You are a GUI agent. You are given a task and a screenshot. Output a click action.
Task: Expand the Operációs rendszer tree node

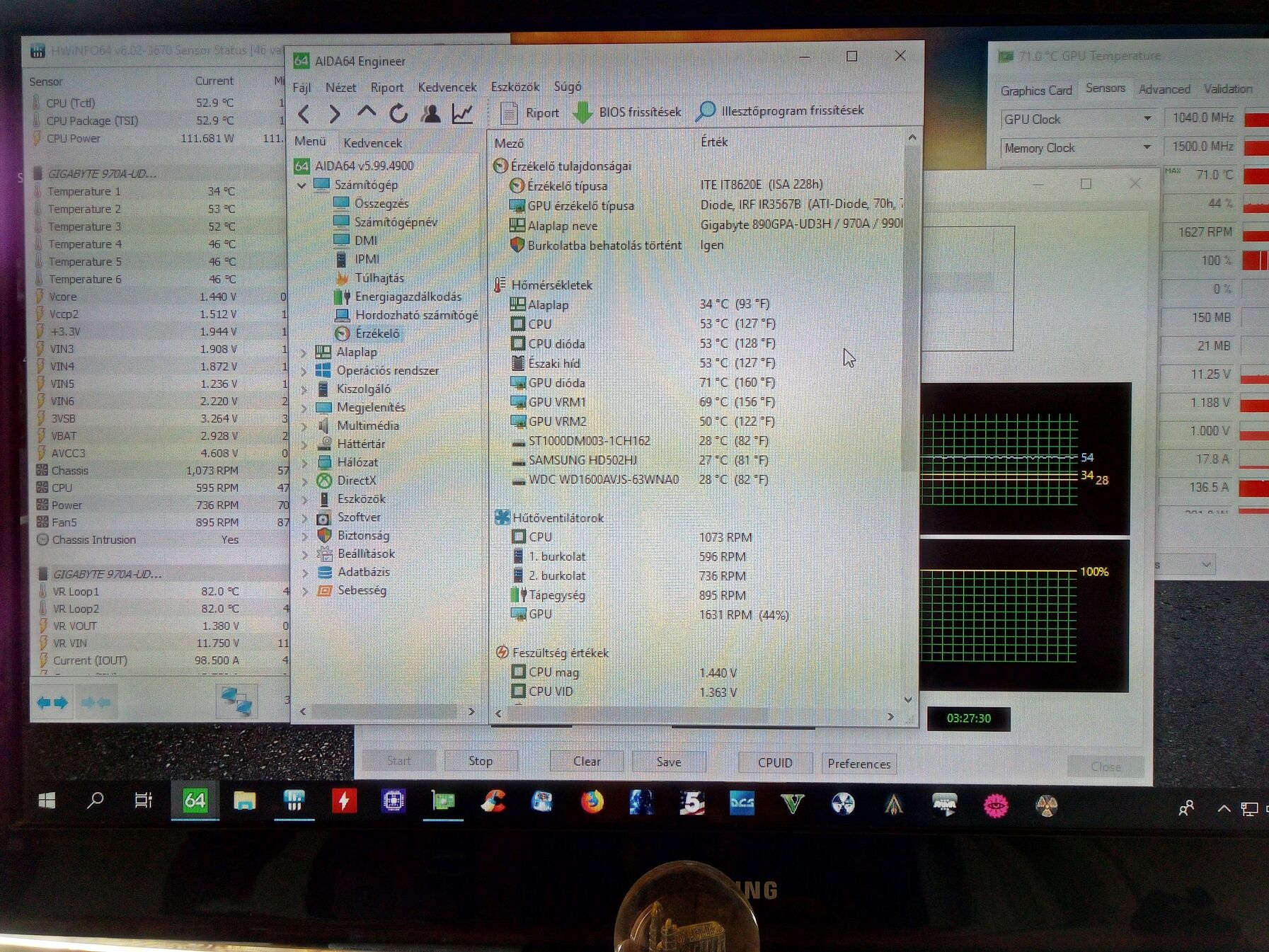(304, 370)
